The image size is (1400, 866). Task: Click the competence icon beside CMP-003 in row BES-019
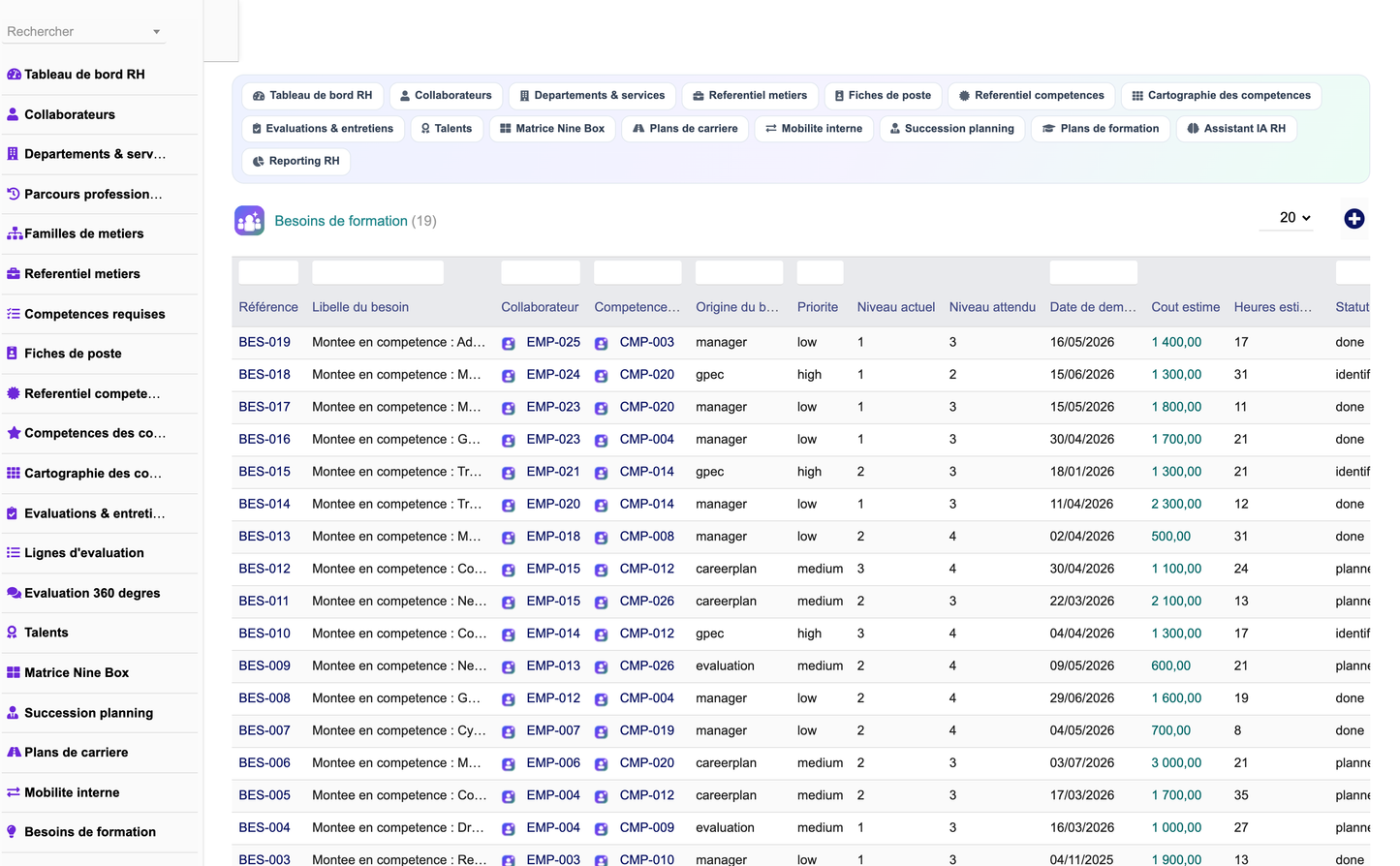point(602,343)
